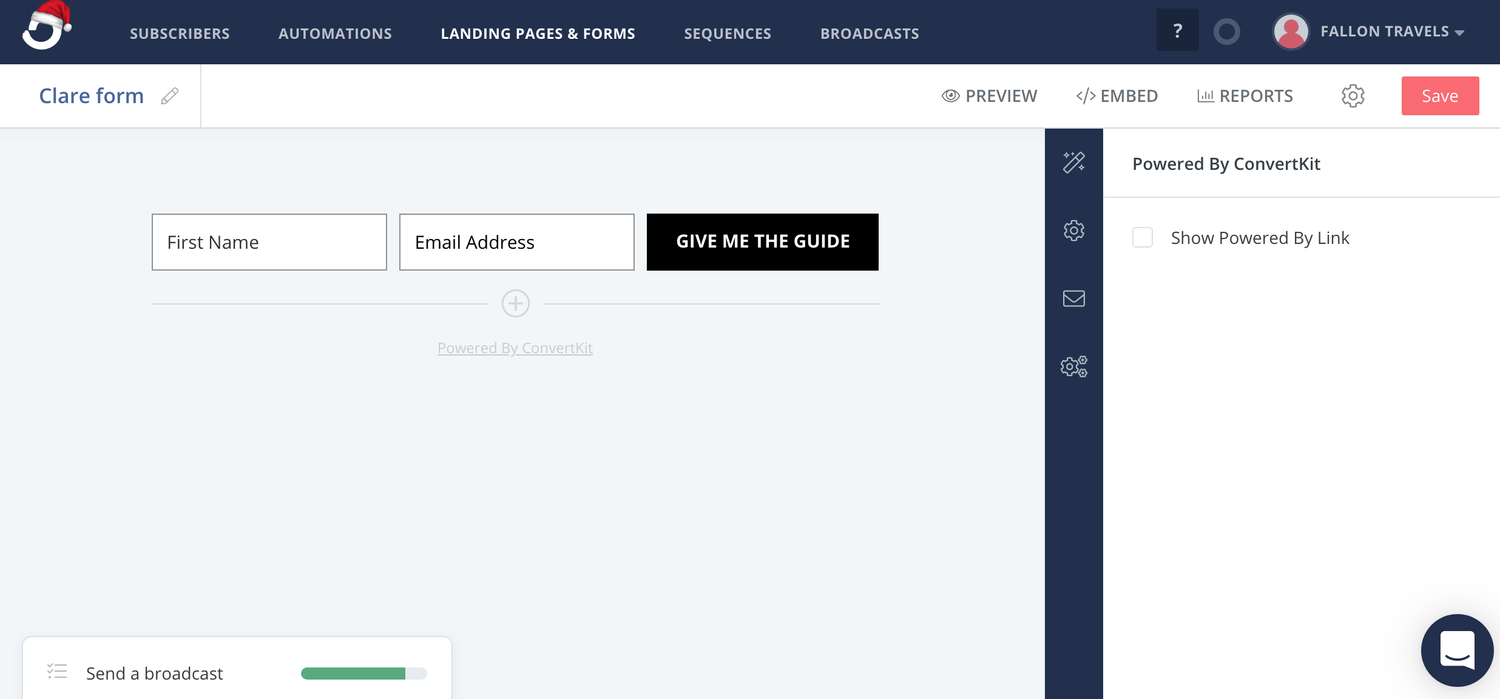The height and width of the screenshot is (699, 1500).
Task: Open the incentive email envelope icon
Action: (1074, 298)
